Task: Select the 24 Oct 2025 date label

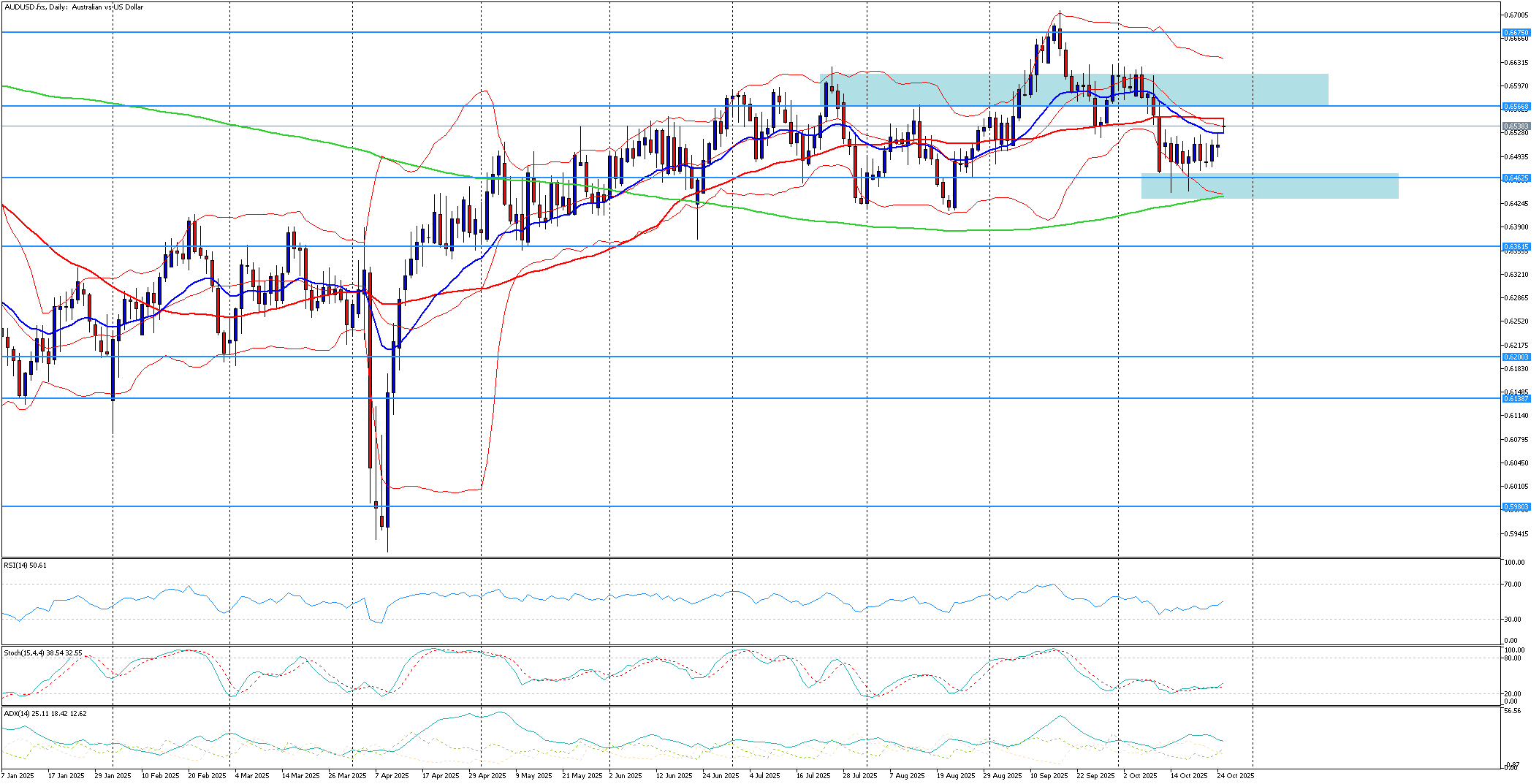Action: coord(1235,776)
